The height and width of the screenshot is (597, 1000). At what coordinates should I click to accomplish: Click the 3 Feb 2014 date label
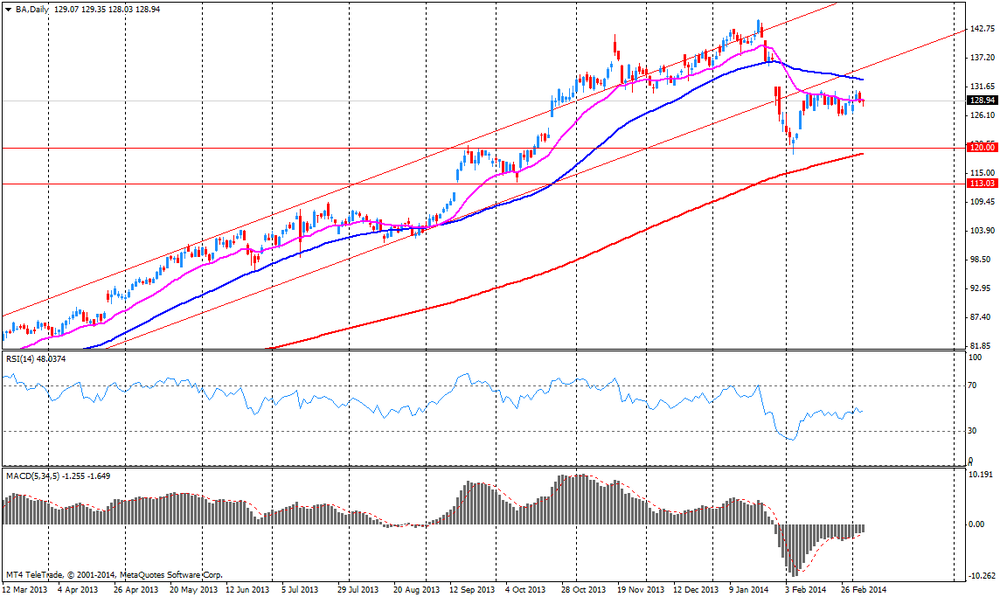(x=805, y=589)
